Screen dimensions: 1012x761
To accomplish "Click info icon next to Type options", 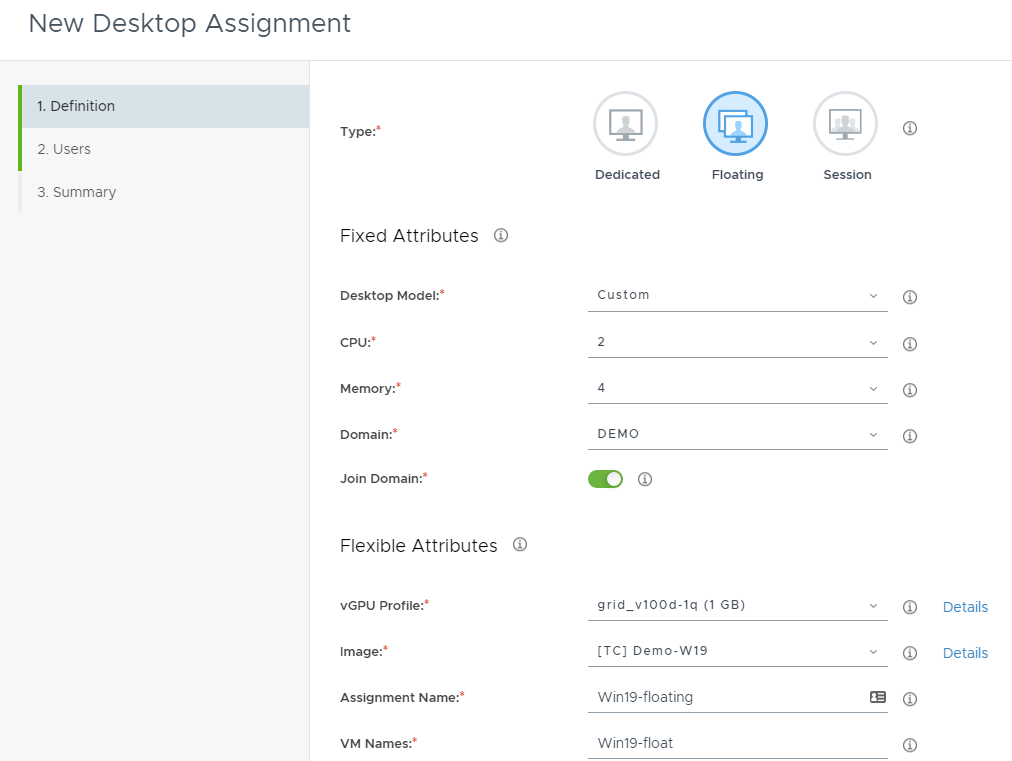I will click(910, 128).
